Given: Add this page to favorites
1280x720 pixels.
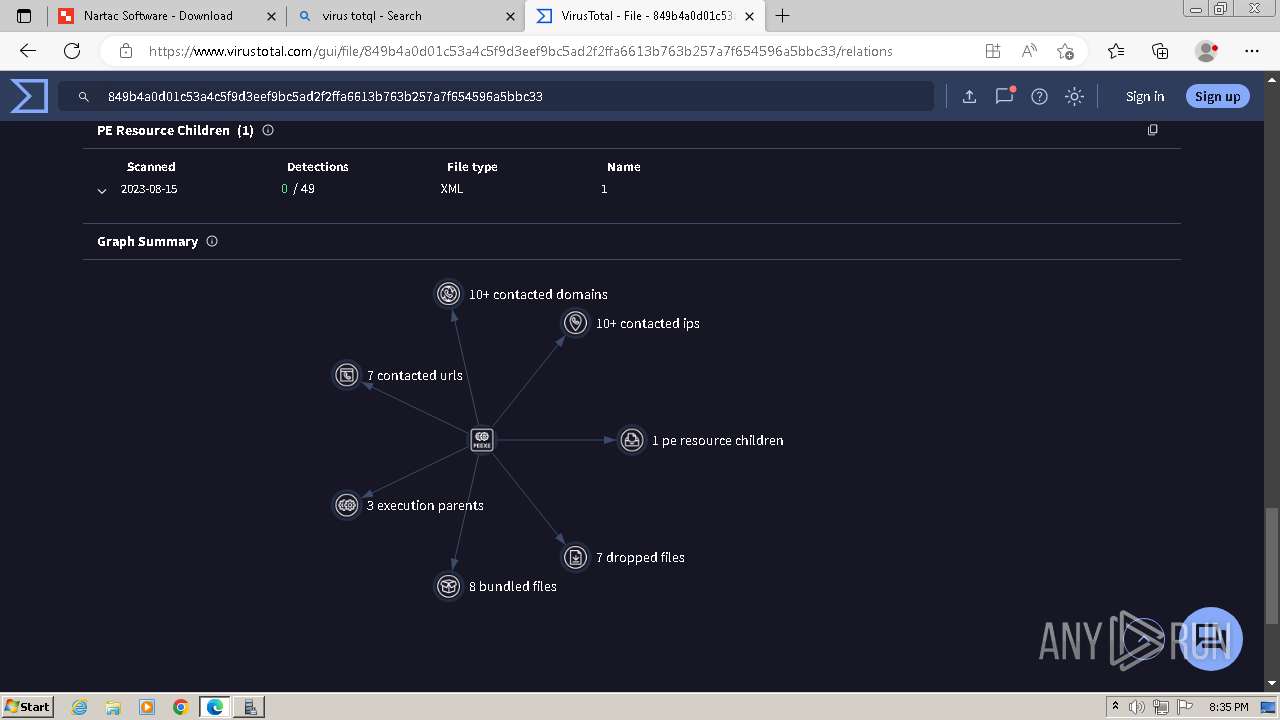Looking at the screenshot, I should (x=1065, y=51).
